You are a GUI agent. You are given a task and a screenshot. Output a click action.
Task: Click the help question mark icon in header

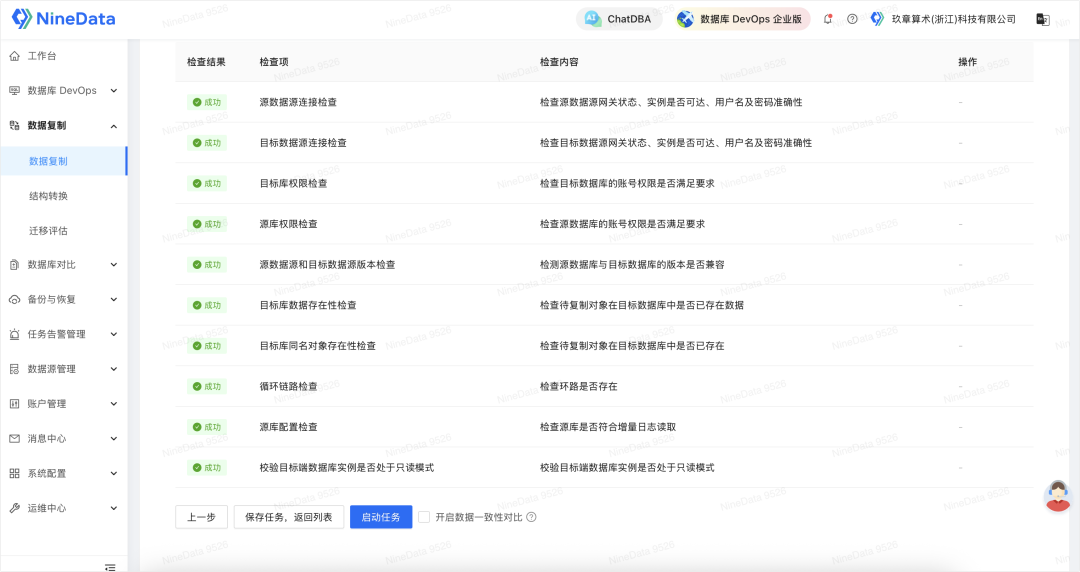tap(852, 19)
